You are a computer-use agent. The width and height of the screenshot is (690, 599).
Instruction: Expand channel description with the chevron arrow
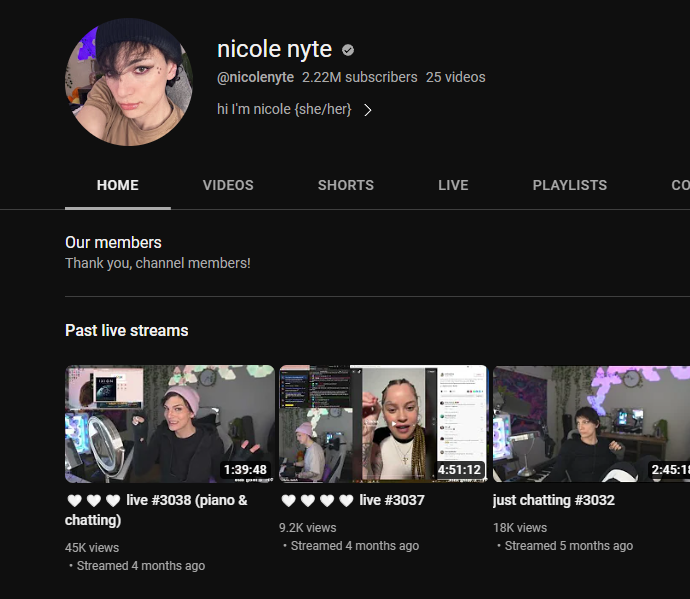368,110
